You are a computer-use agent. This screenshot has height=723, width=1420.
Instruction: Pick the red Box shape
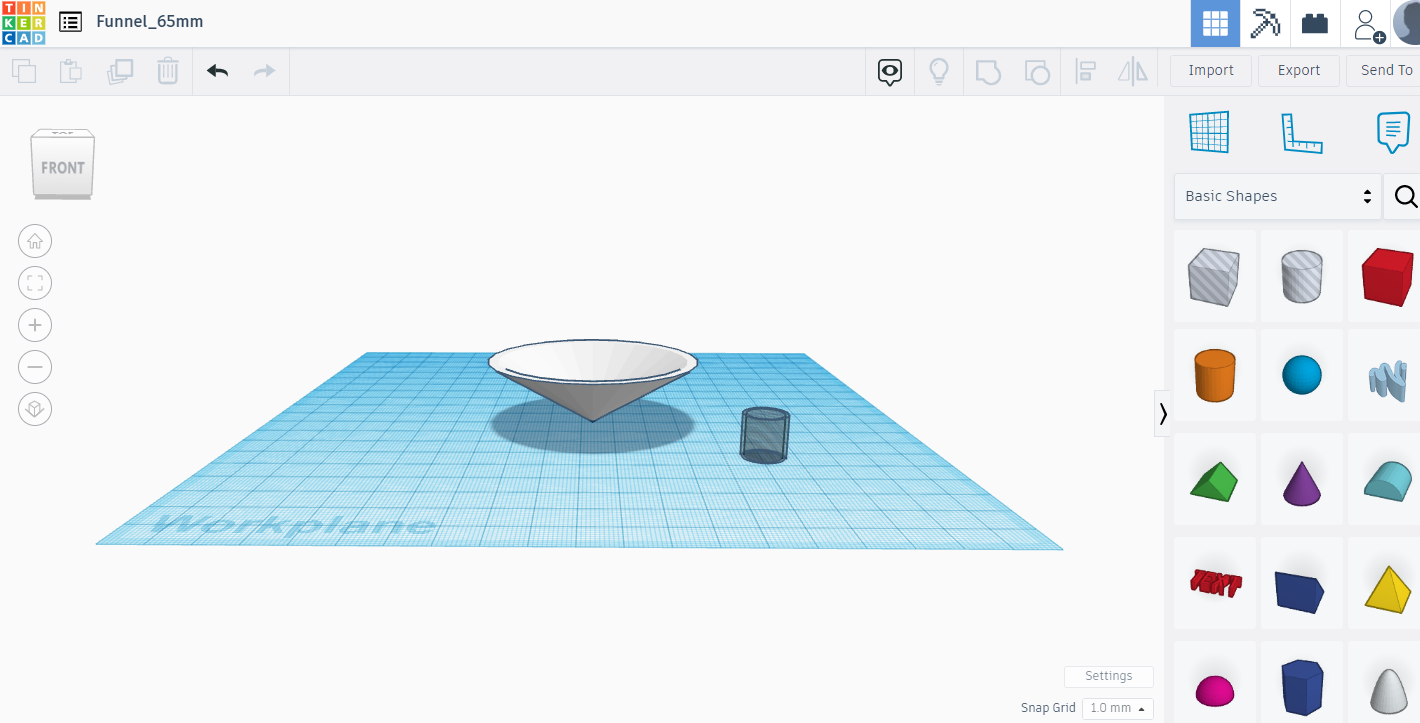[1386, 276]
